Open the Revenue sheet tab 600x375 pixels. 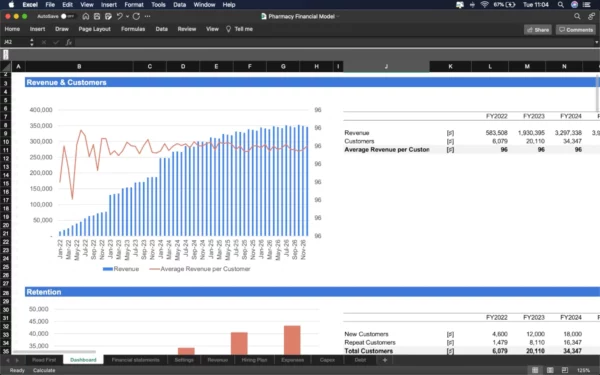point(218,360)
